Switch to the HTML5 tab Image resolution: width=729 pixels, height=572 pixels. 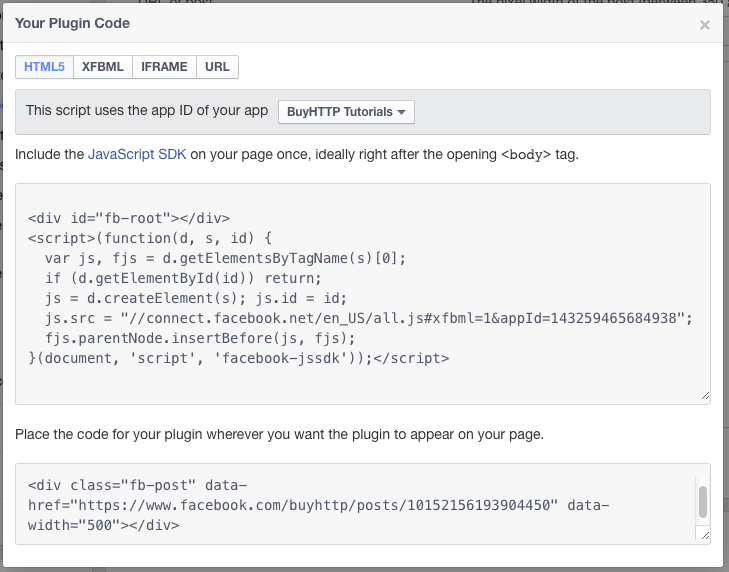[x=44, y=67]
